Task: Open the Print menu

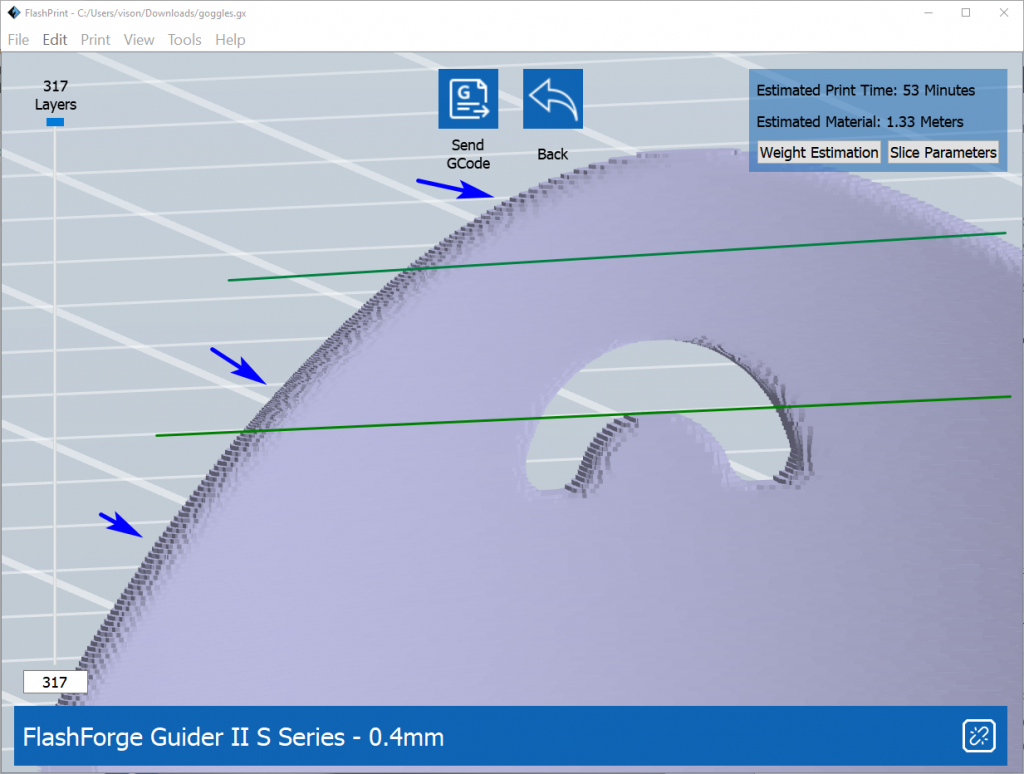Action: click(x=96, y=40)
